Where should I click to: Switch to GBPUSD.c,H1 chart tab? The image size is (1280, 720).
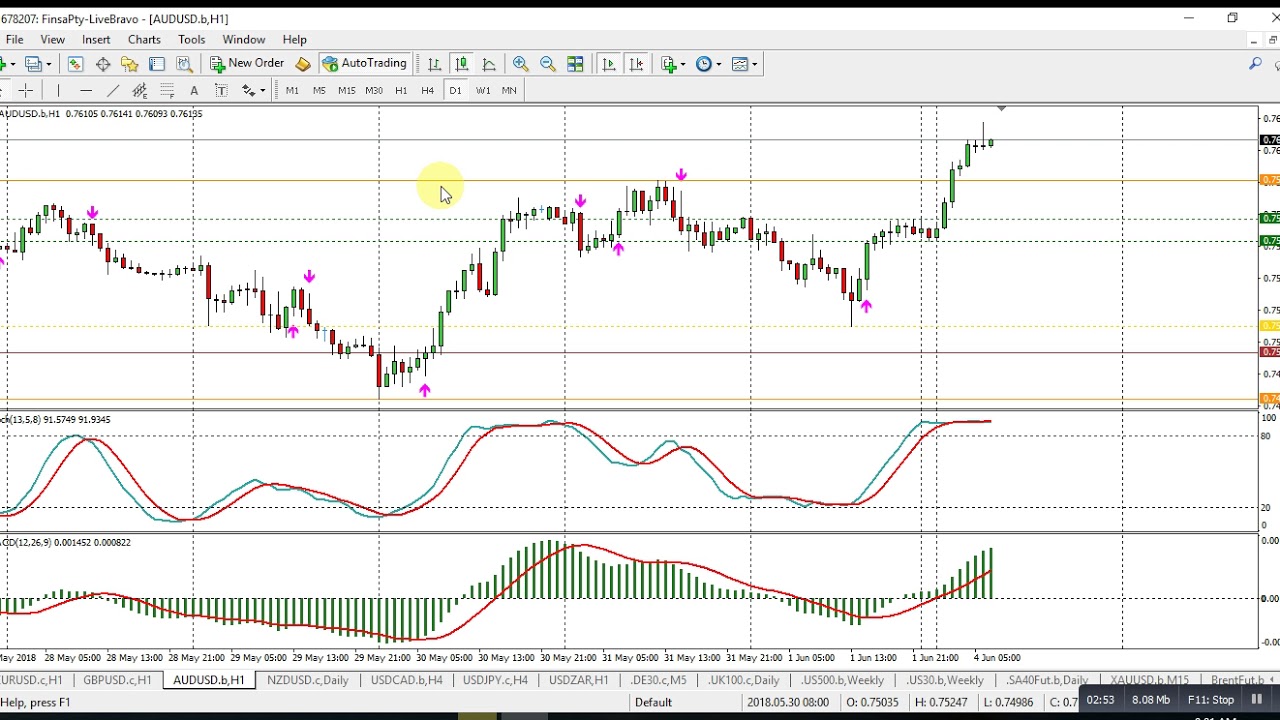(x=117, y=680)
